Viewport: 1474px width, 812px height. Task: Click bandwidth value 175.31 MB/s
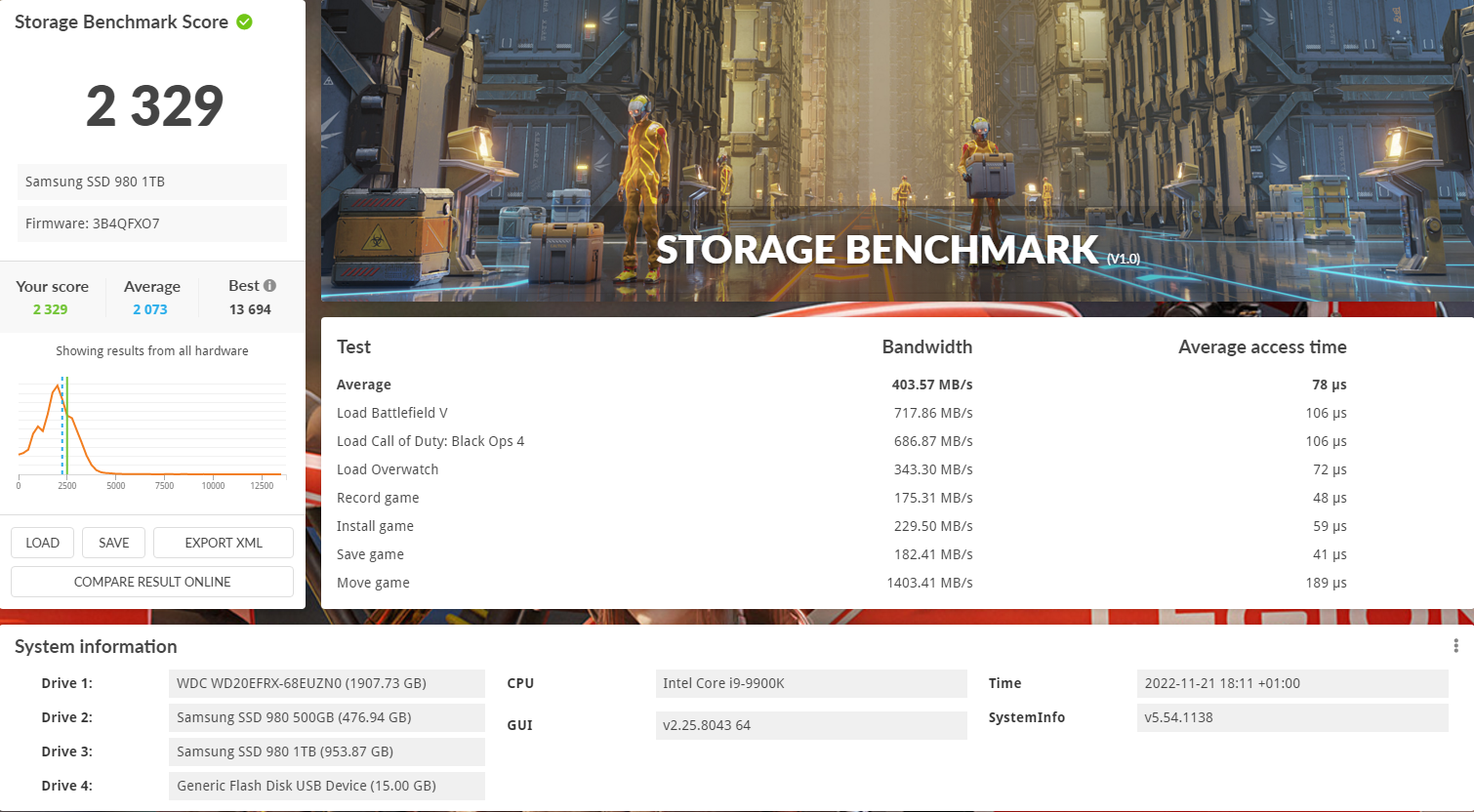pos(933,498)
